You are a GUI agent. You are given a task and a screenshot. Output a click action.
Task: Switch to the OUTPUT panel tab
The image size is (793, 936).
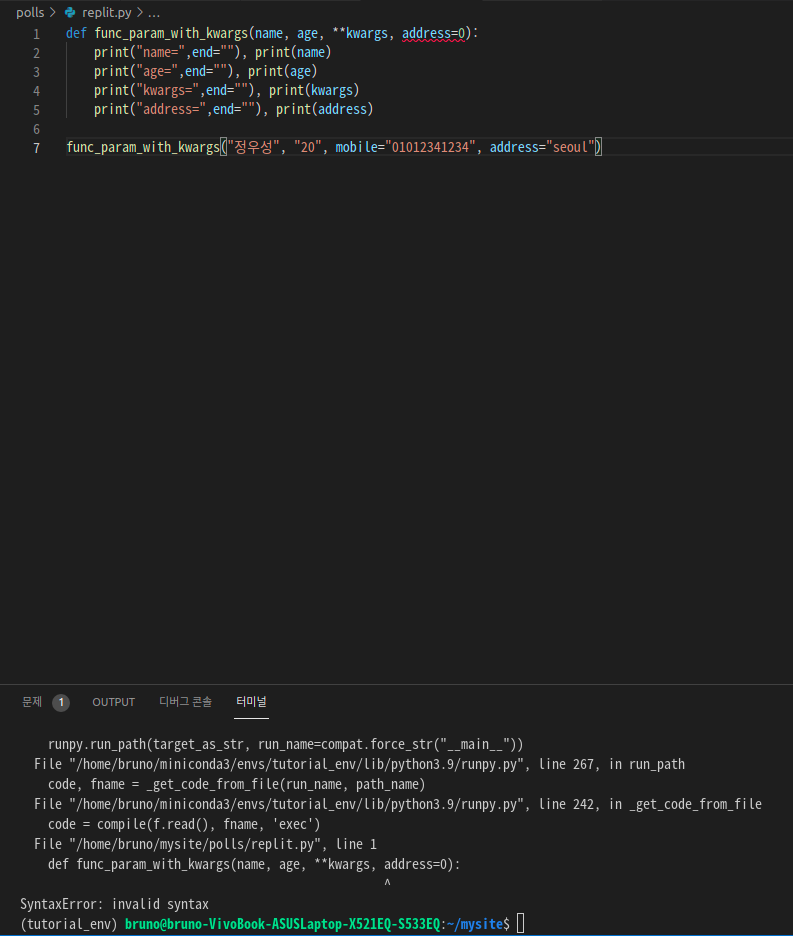[x=113, y=702]
